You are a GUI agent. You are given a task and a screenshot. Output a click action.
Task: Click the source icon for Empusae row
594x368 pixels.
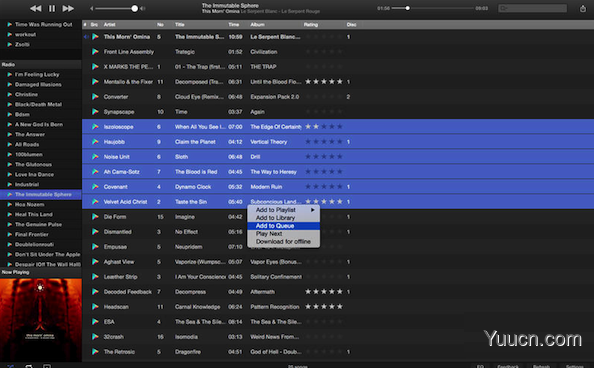[95, 247]
